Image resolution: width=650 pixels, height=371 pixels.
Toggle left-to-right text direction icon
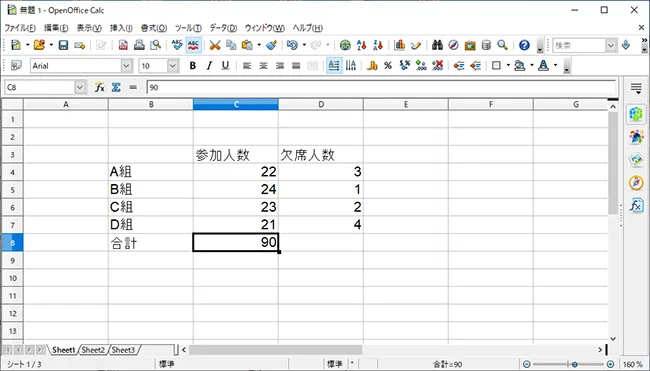334,65
